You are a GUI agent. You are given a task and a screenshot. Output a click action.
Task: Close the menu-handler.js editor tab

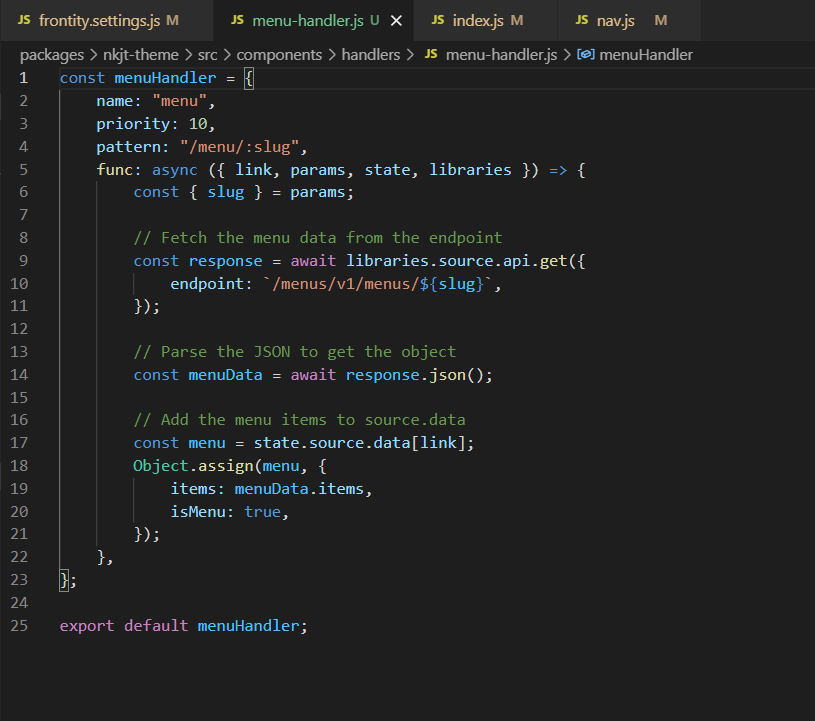point(396,20)
